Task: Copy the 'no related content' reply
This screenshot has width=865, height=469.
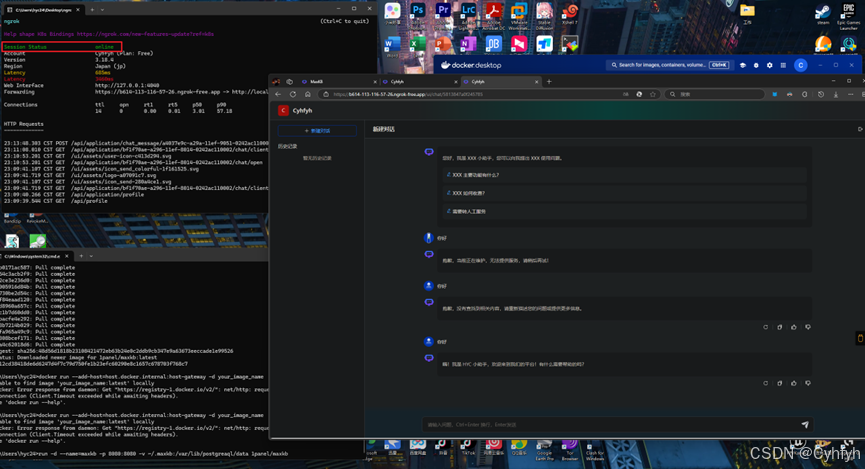Action: 779,327
